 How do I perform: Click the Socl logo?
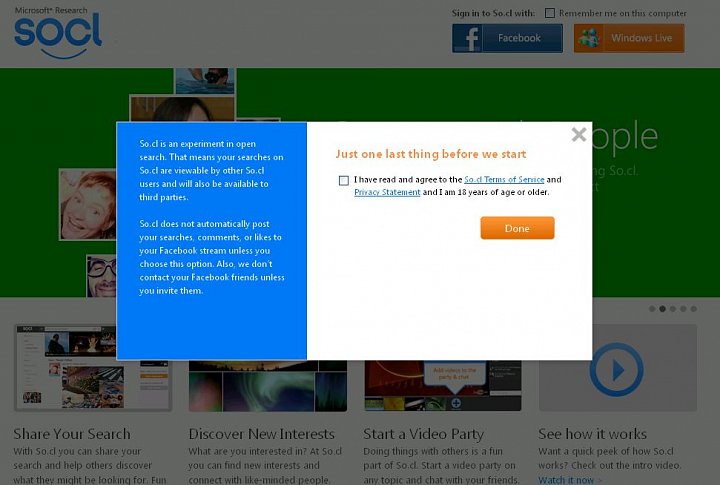click(57, 32)
